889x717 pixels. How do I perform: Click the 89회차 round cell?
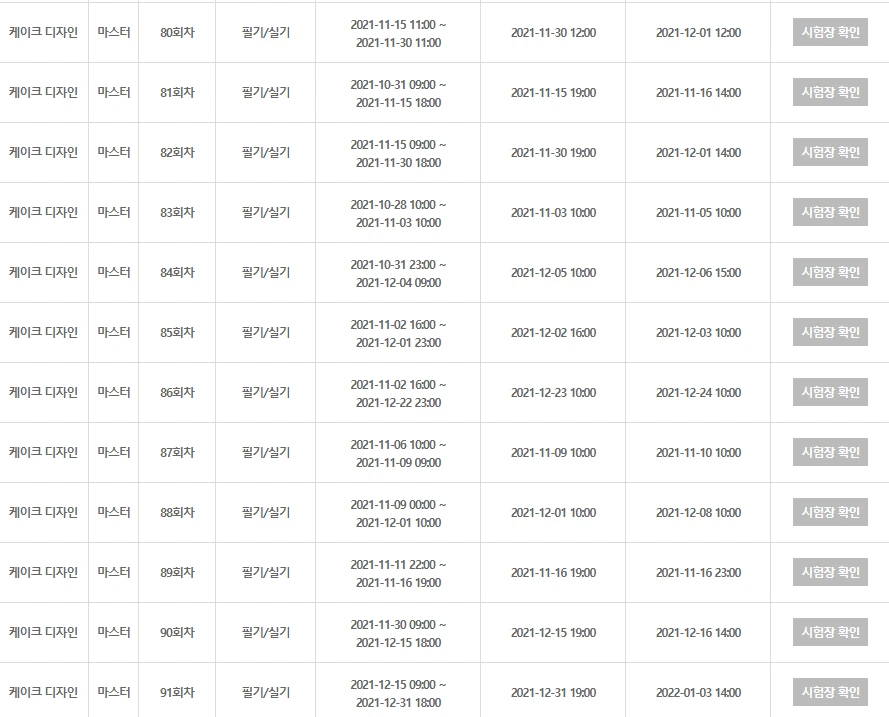(177, 572)
